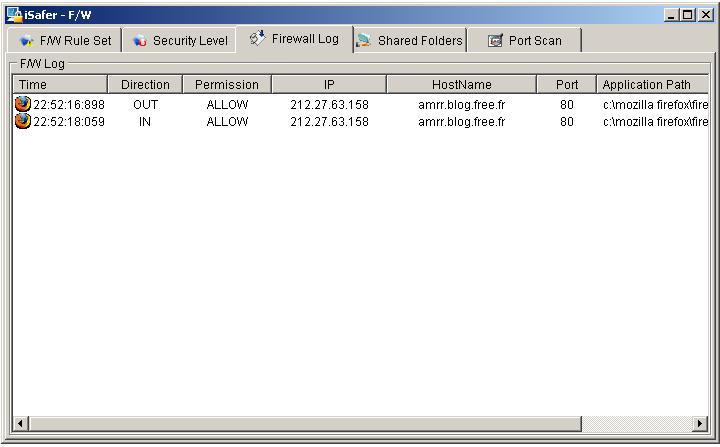This screenshot has height=447, width=720.
Task: Click the Firewall Log tab icon
Action: click(257, 38)
